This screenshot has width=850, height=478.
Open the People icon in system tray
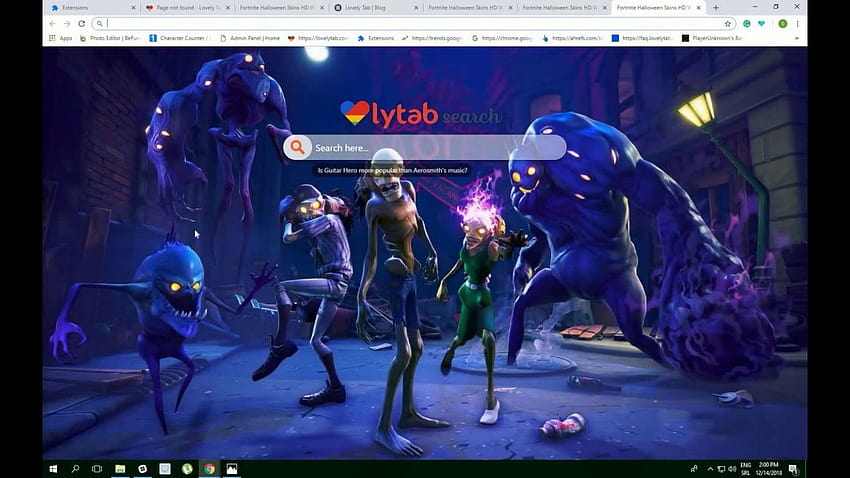point(694,469)
